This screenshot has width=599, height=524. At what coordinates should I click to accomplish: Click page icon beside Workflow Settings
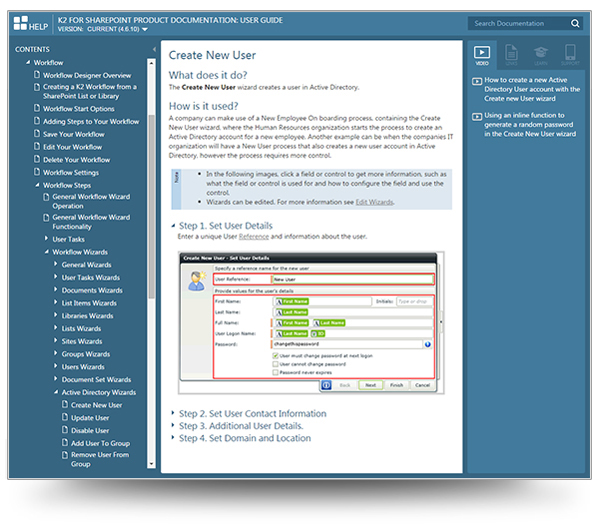(37, 171)
